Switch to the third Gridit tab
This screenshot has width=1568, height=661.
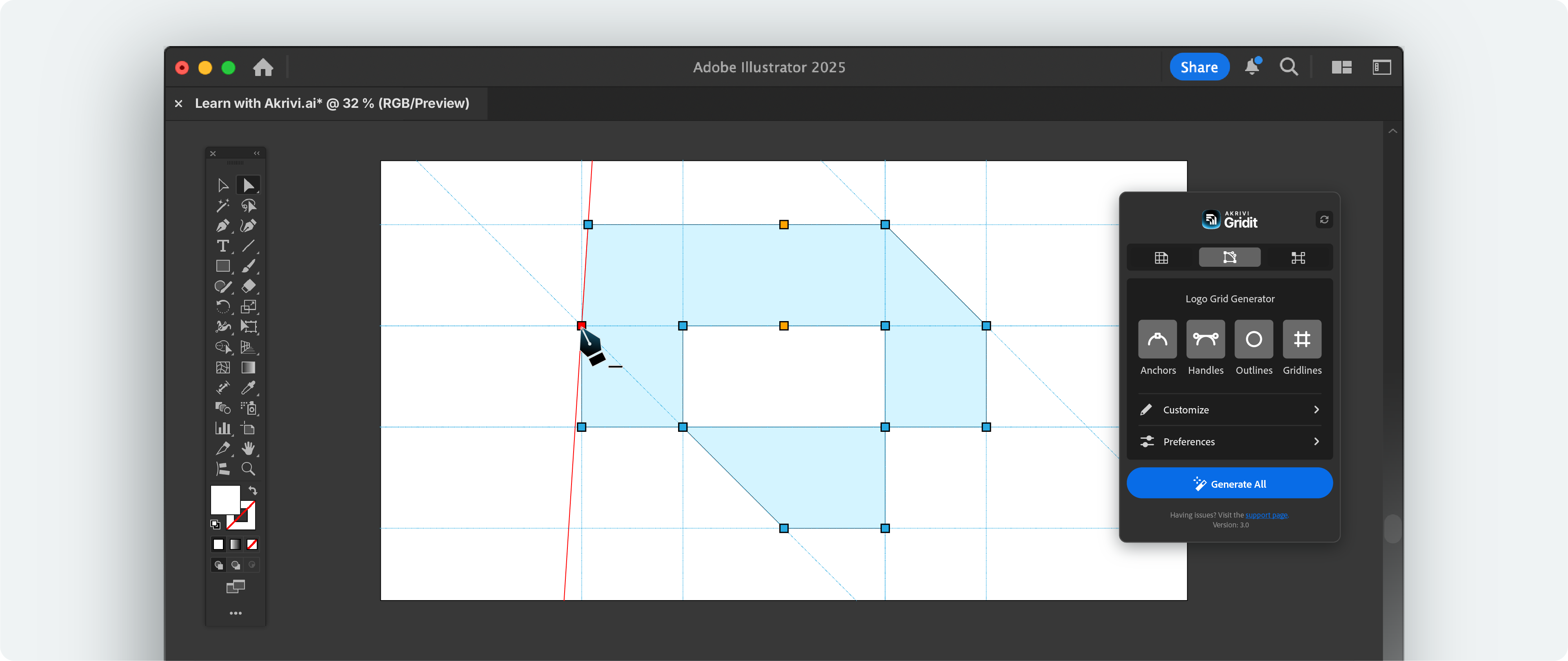(x=1298, y=257)
